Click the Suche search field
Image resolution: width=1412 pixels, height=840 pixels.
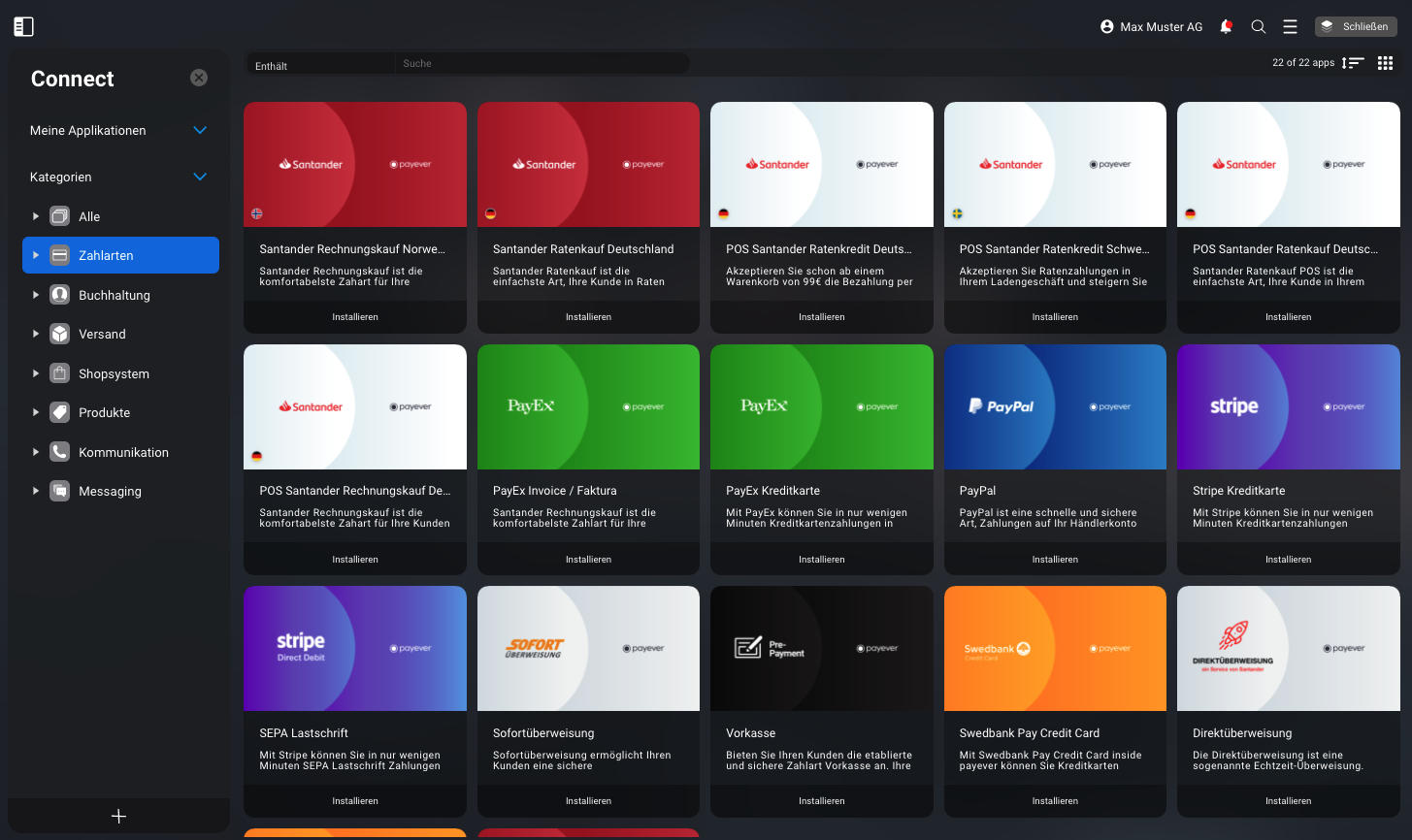click(542, 64)
